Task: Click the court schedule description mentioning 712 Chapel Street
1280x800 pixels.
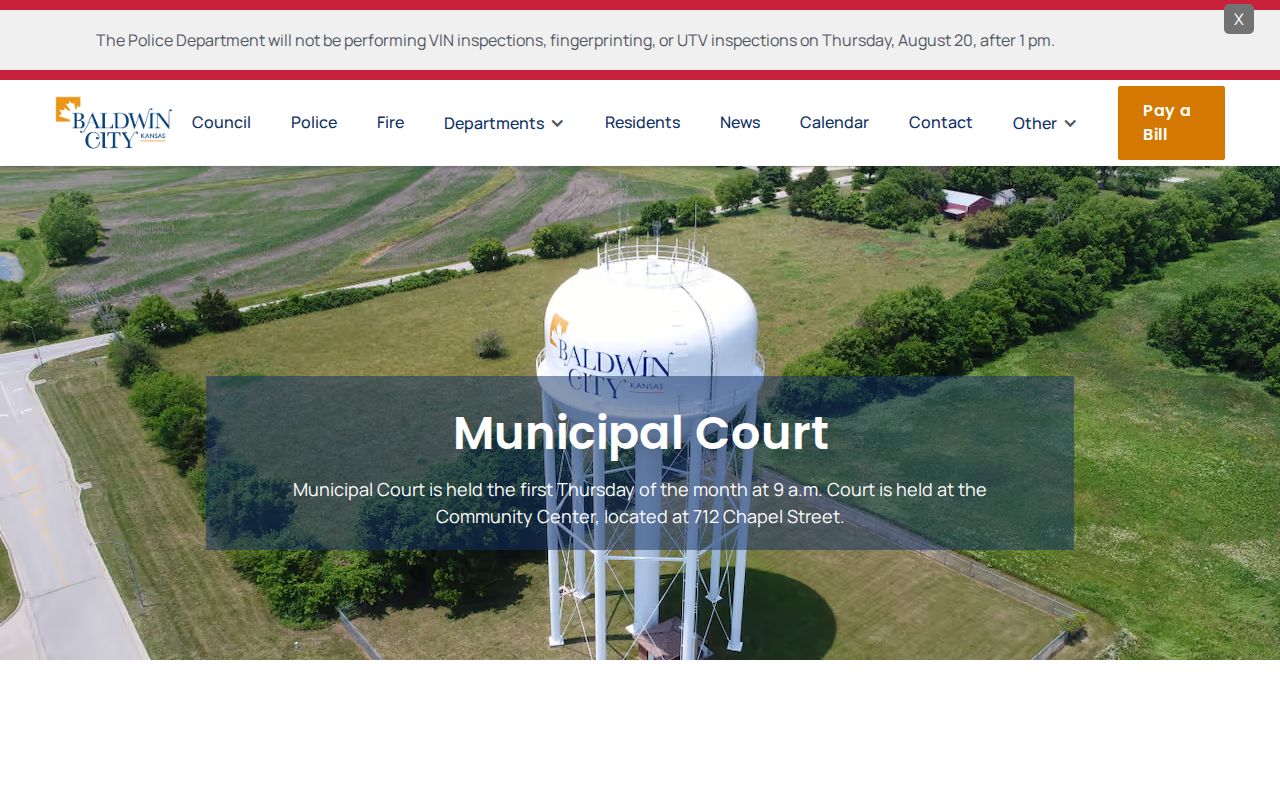Action: tap(640, 503)
